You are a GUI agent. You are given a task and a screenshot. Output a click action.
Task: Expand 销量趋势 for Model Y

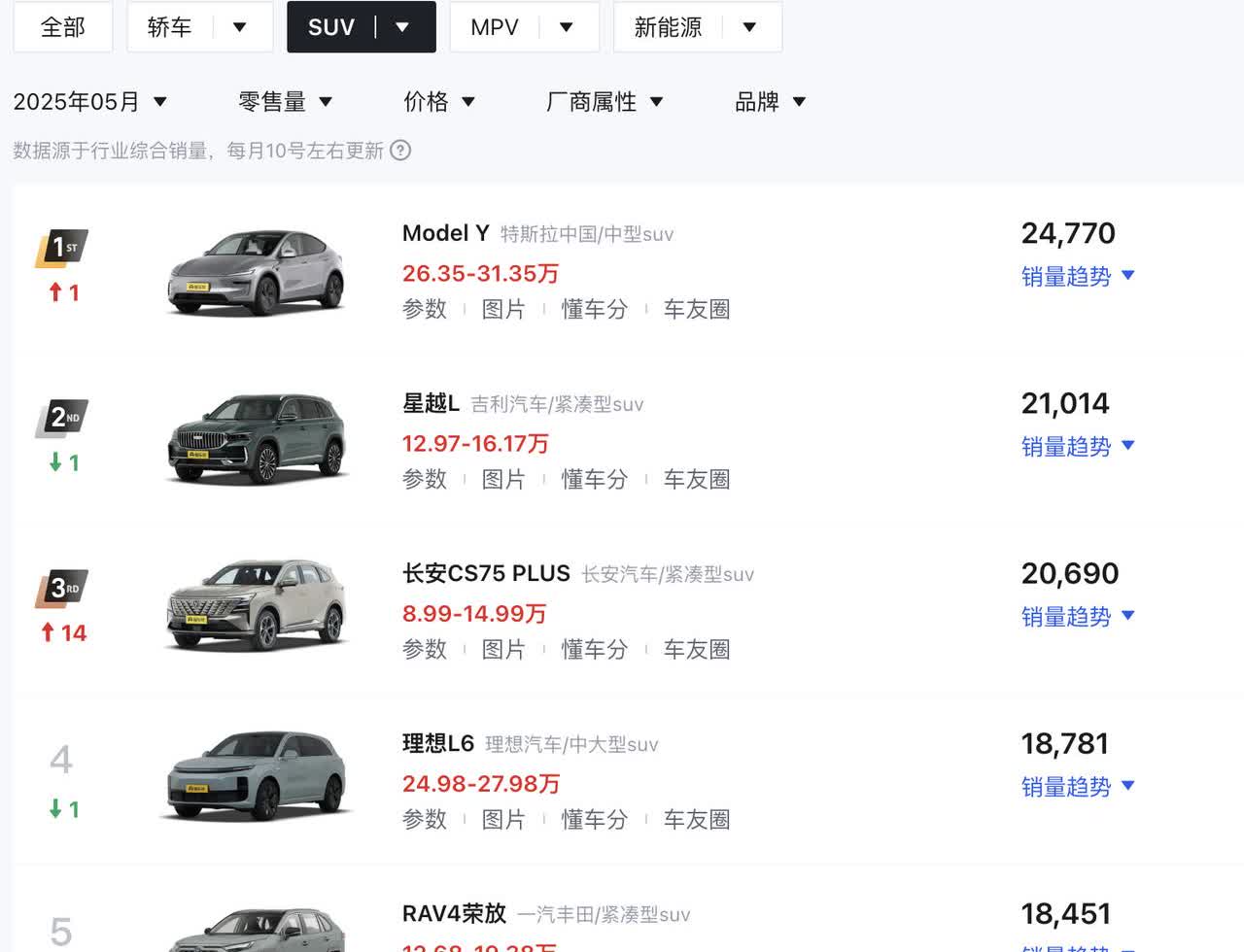point(1078,277)
